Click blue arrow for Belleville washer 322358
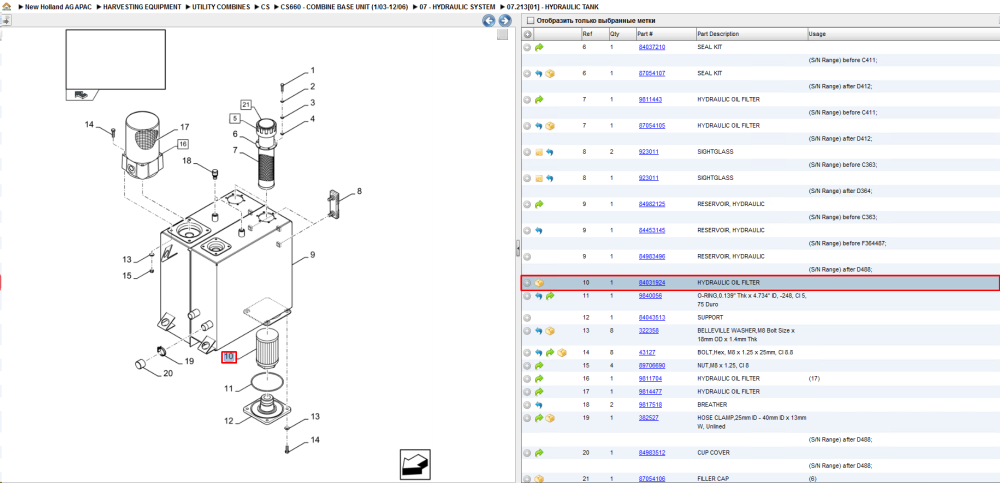 (539, 331)
